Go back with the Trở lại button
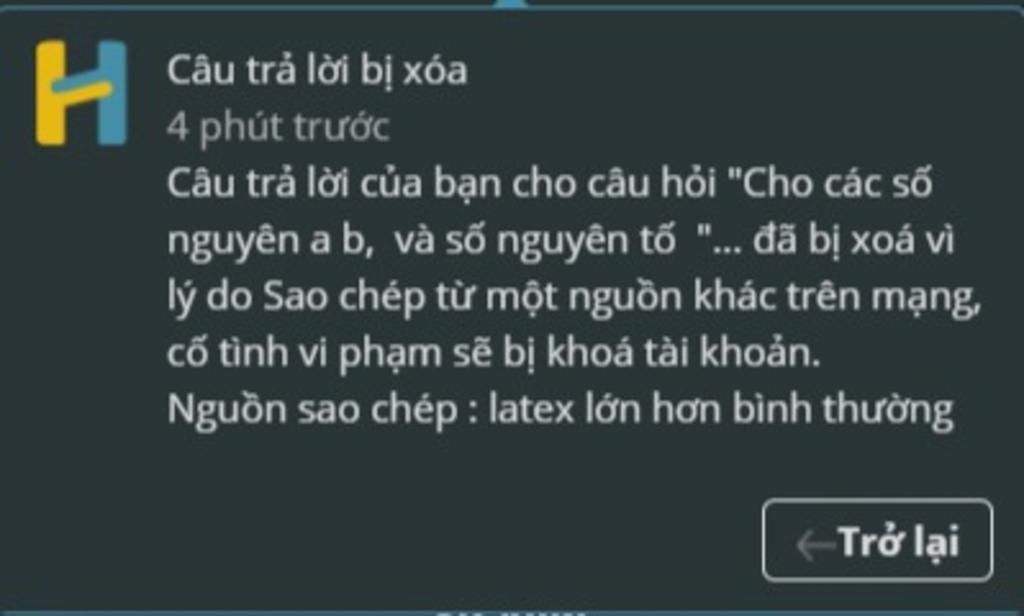The width and height of the screenshot is (1024, 616). [877, 540]
